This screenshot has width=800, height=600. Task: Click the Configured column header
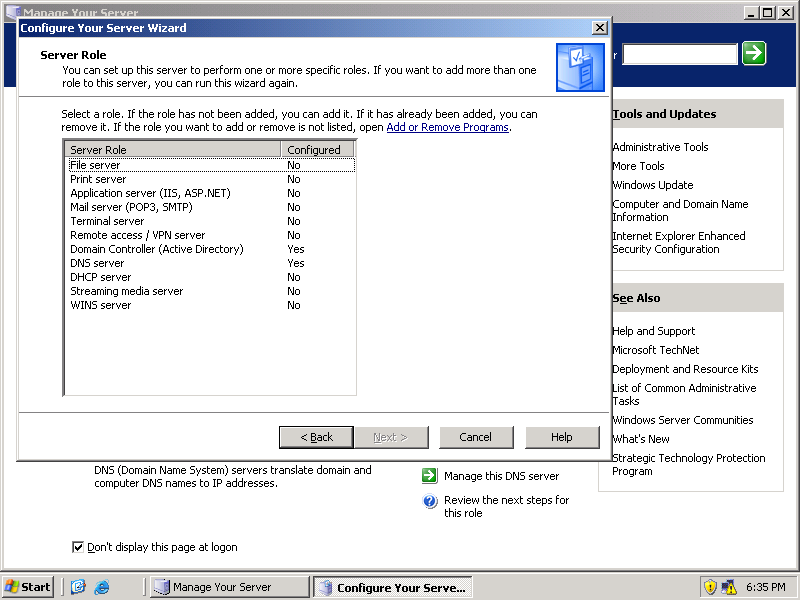[x=317, y=149]
